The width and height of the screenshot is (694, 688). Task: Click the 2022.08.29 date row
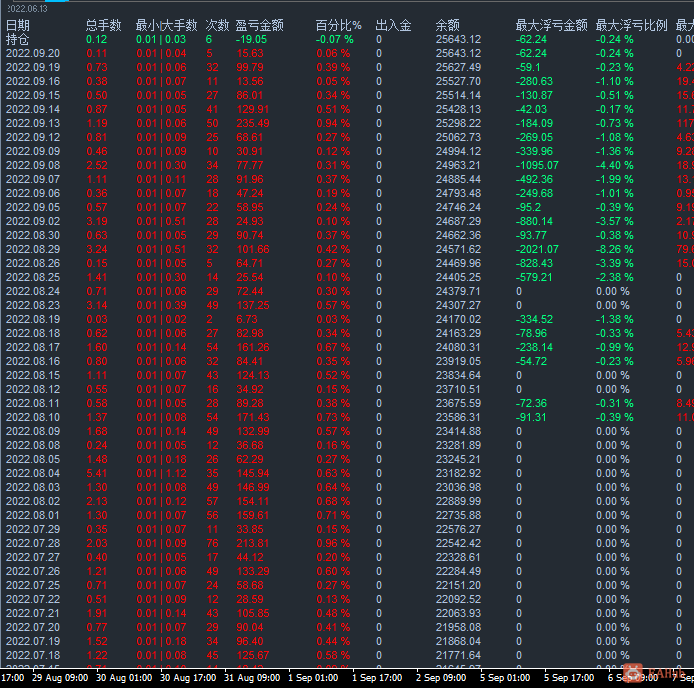[33, 249]
